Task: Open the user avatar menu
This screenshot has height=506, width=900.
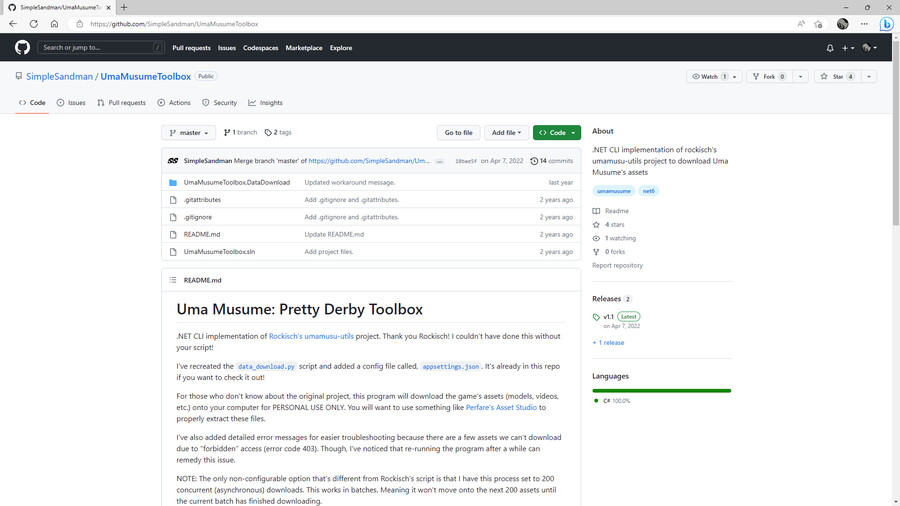Action: click(x=870, y=48)
